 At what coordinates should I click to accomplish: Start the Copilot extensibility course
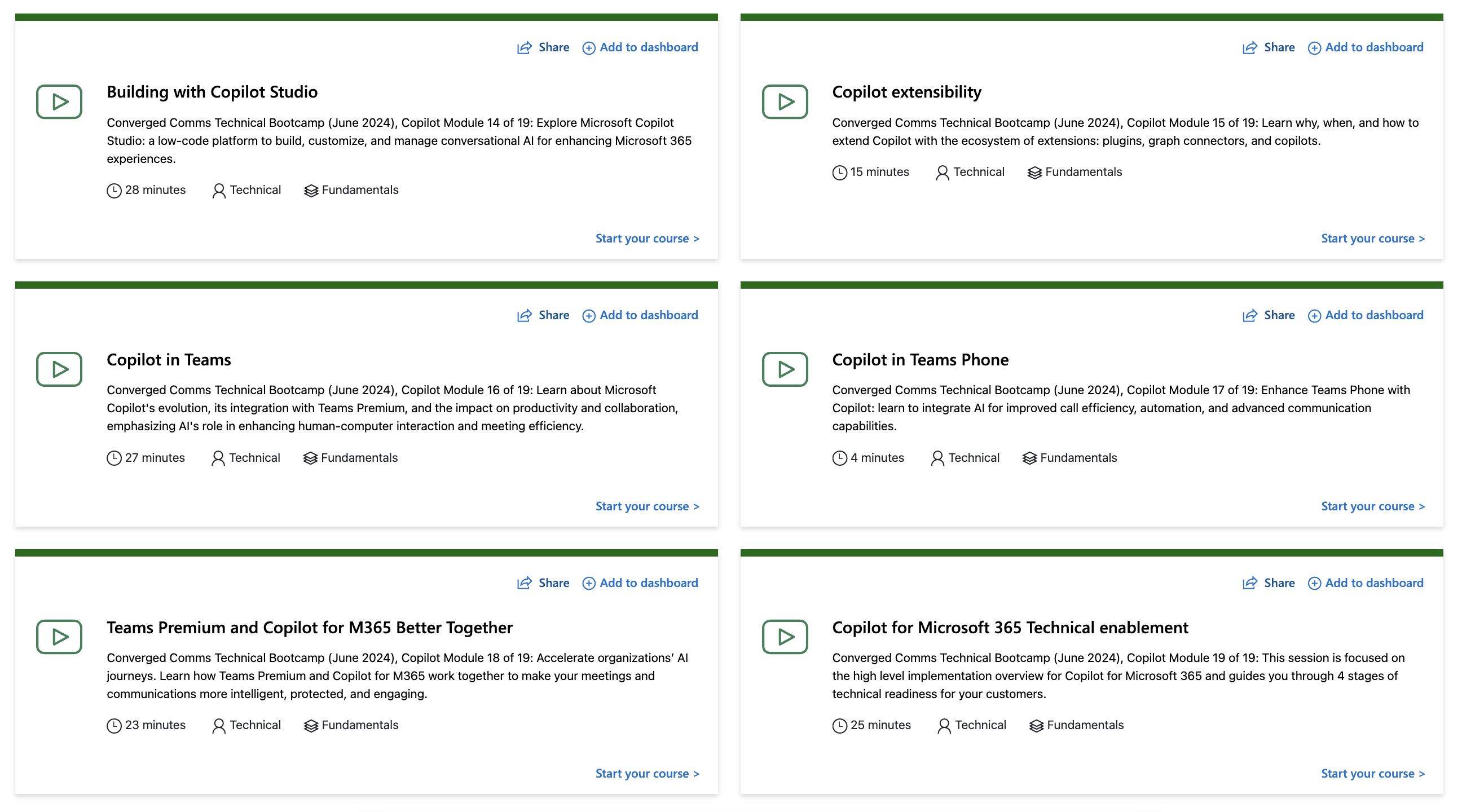(1372, 239)
